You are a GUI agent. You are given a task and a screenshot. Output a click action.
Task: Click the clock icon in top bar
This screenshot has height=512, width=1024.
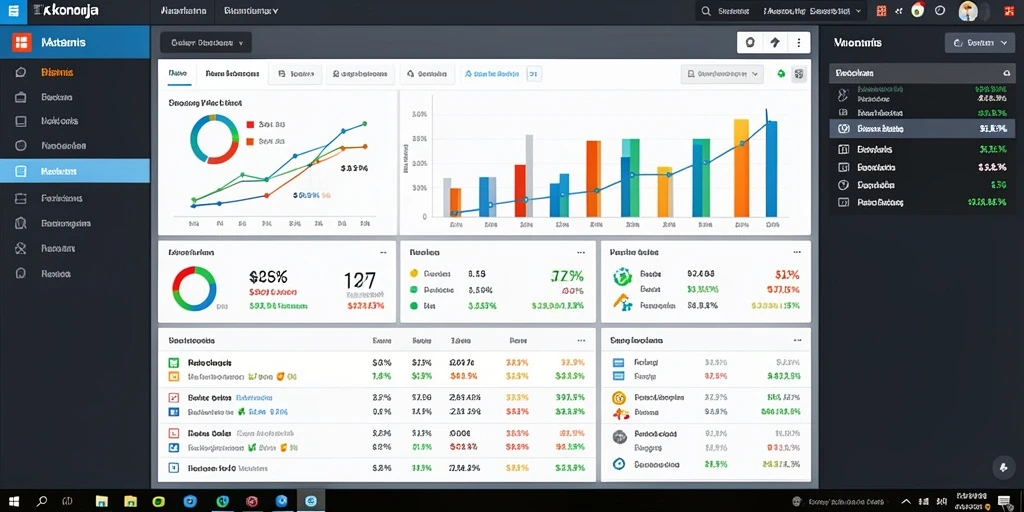940,10
